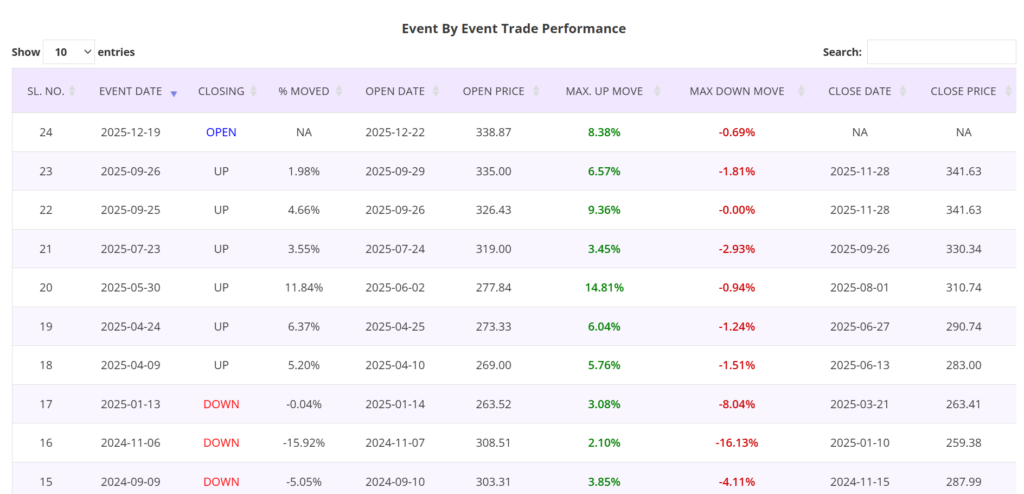Click sort arrows beside OPEN PRICE header
This screenshot has height=494, width=1024.
(x=537, y=91)
